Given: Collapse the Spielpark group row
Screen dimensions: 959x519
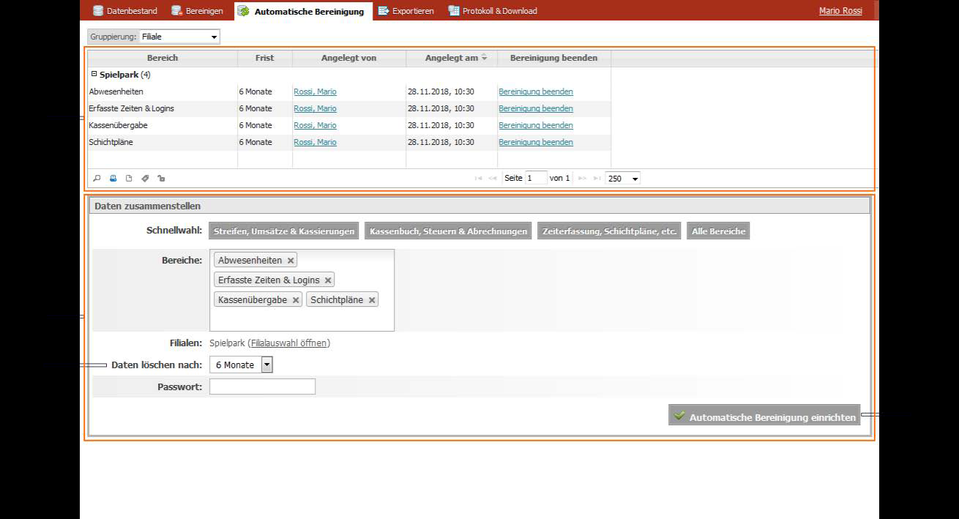Looking at the screenshot, I should pyautogui.click(x=94, y=74).
